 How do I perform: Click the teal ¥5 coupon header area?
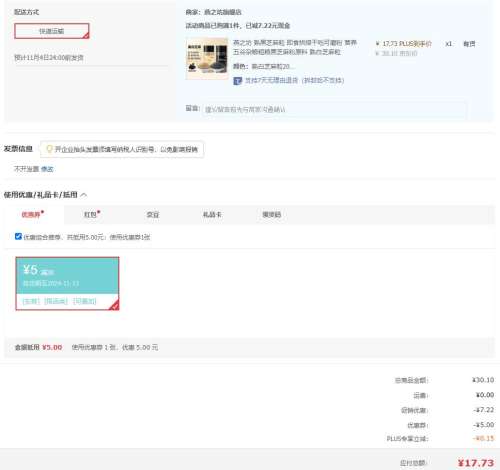click(x=67, y=276)
